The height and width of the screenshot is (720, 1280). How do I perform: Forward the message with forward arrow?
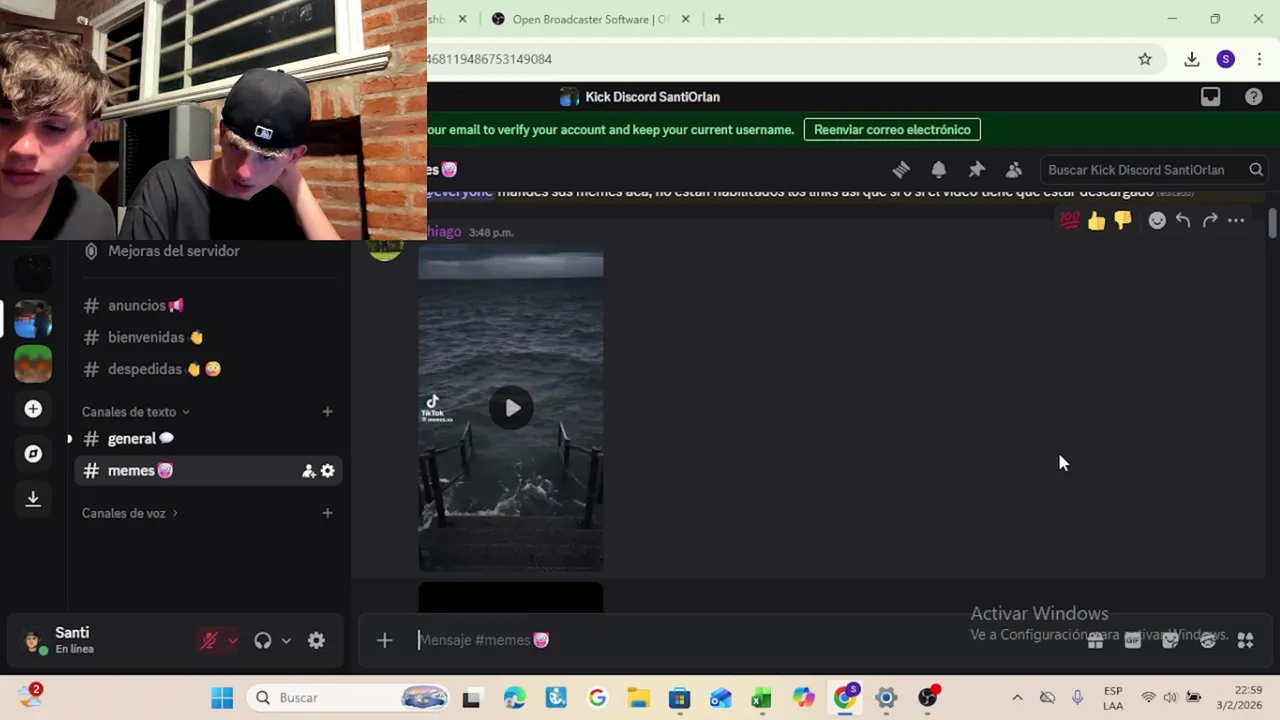coord(1210,221)
